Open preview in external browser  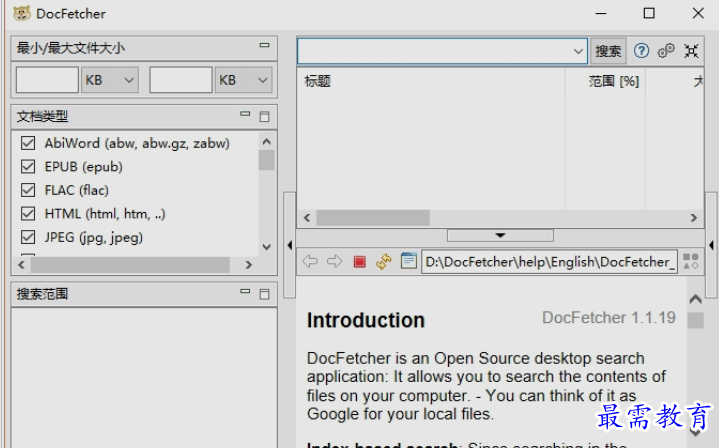click(408, 261)
